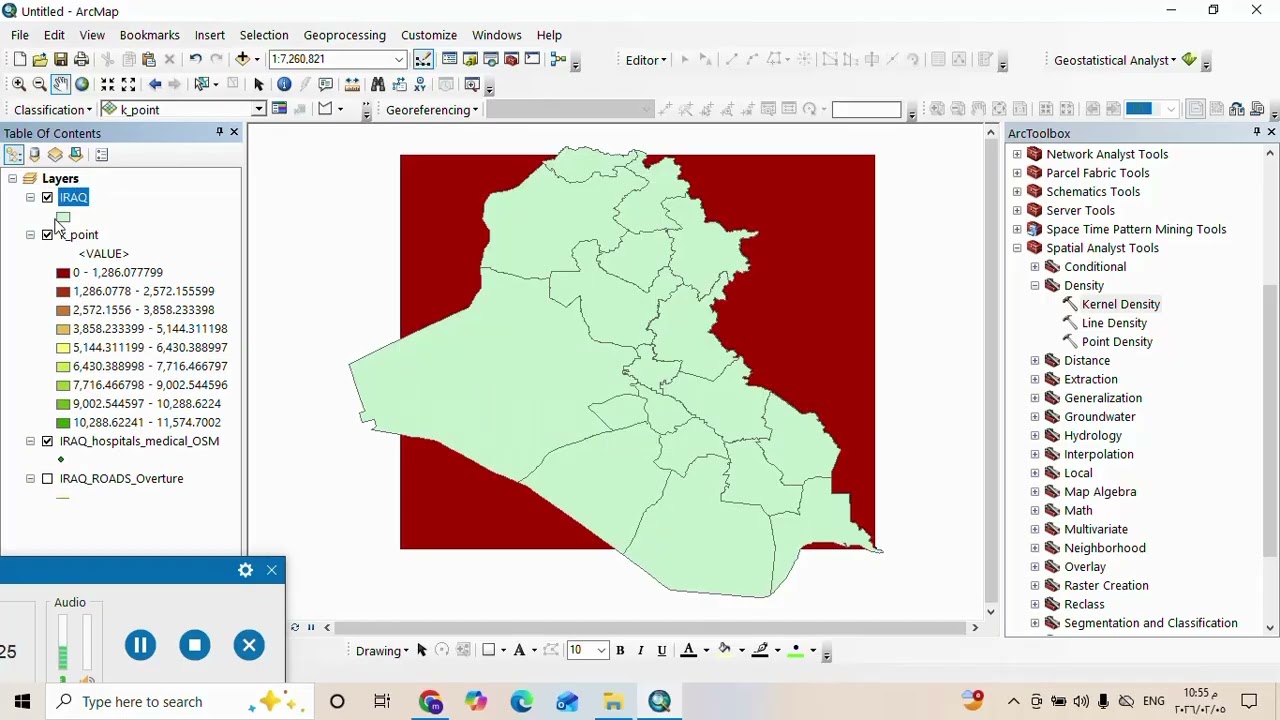Screen dimensions: 1280x720
Task: Click the Fixed Zoom Out icon
Action: [x=128, y=85]
